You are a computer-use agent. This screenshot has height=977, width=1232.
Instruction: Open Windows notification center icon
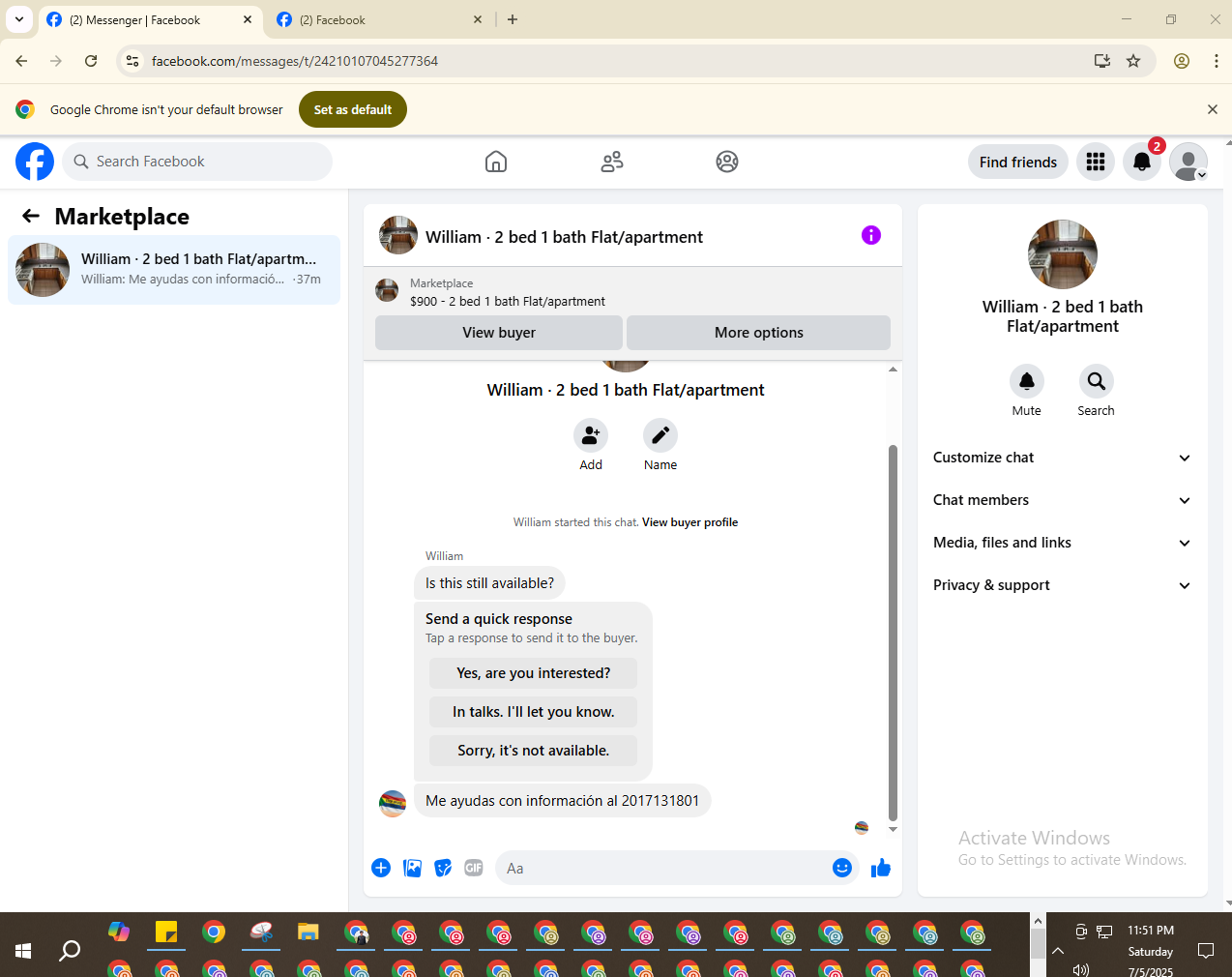point(1206,951)
